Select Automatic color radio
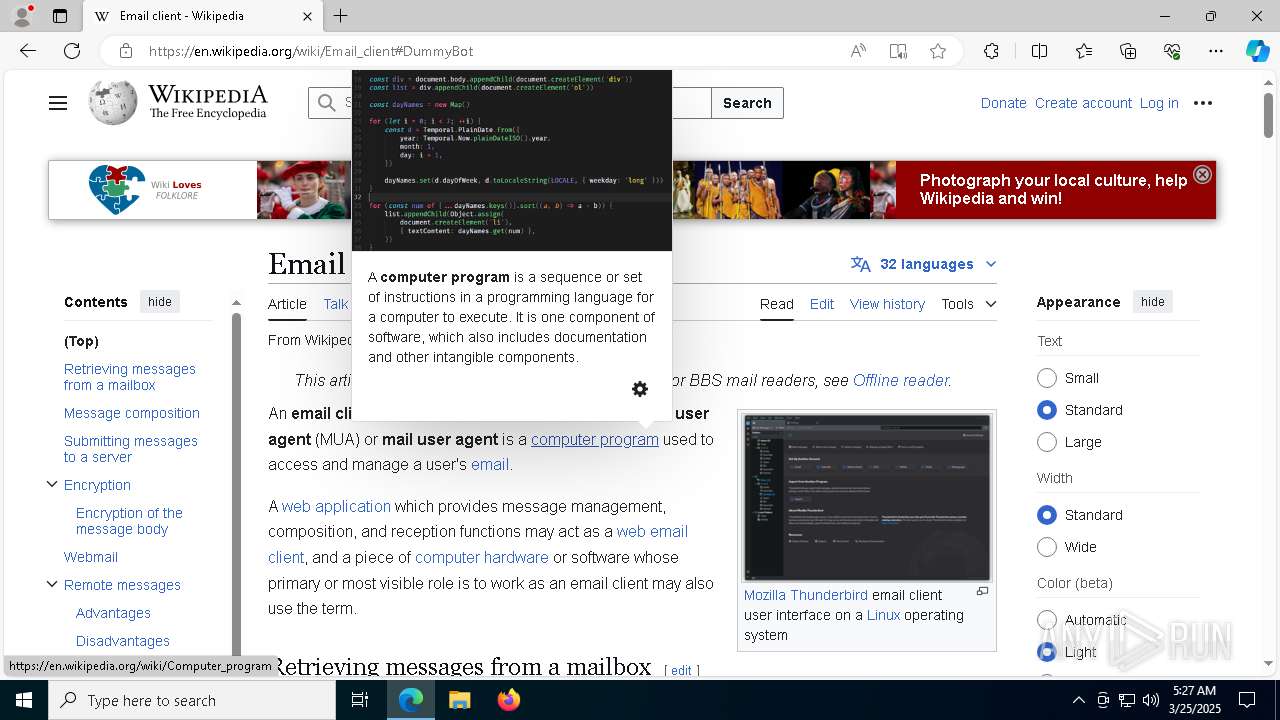 (x=1047, y=620)
